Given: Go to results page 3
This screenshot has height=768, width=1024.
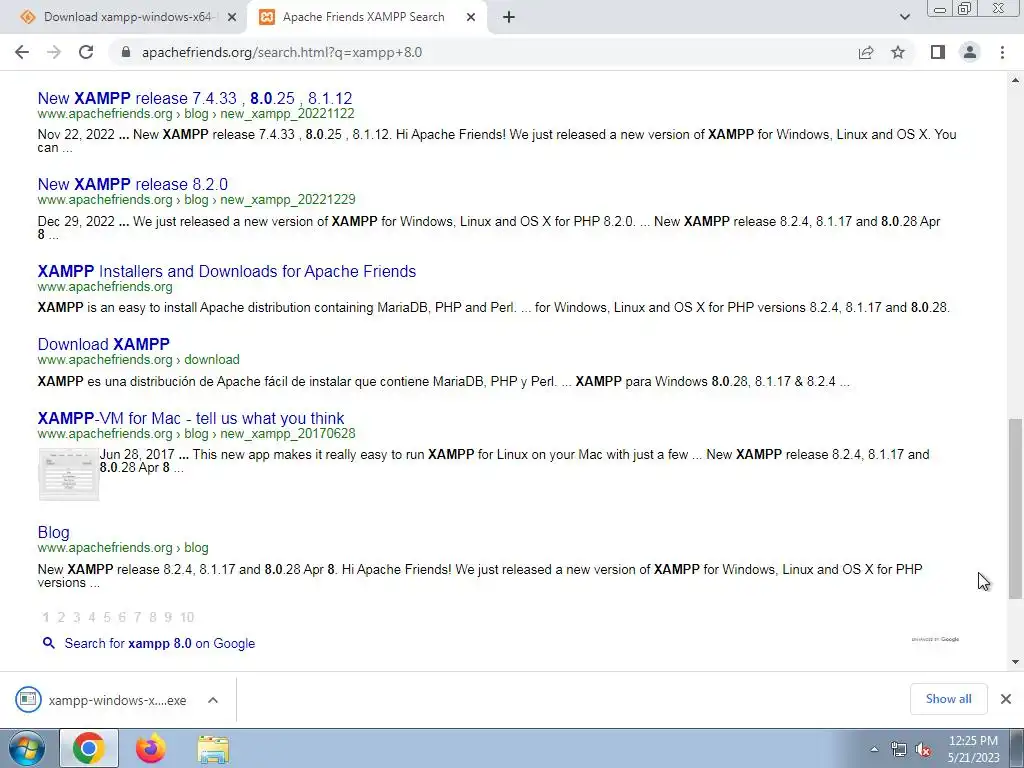Looking at the screenshot, I should [x=76, y=617].
